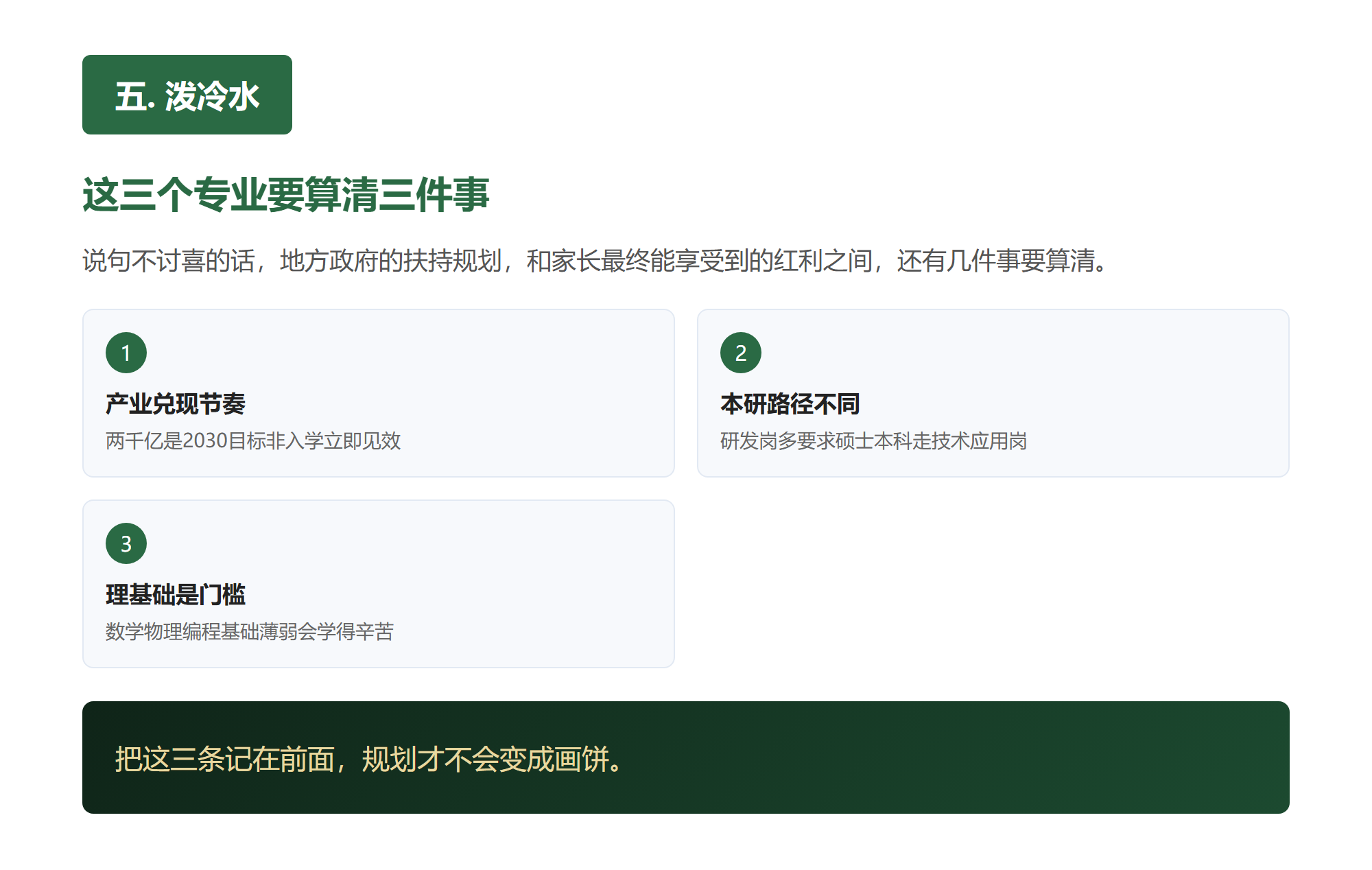This screenshot has height=870, width=1372.
Task: Select card title 本研路径不同
Action: click(790, 404)
